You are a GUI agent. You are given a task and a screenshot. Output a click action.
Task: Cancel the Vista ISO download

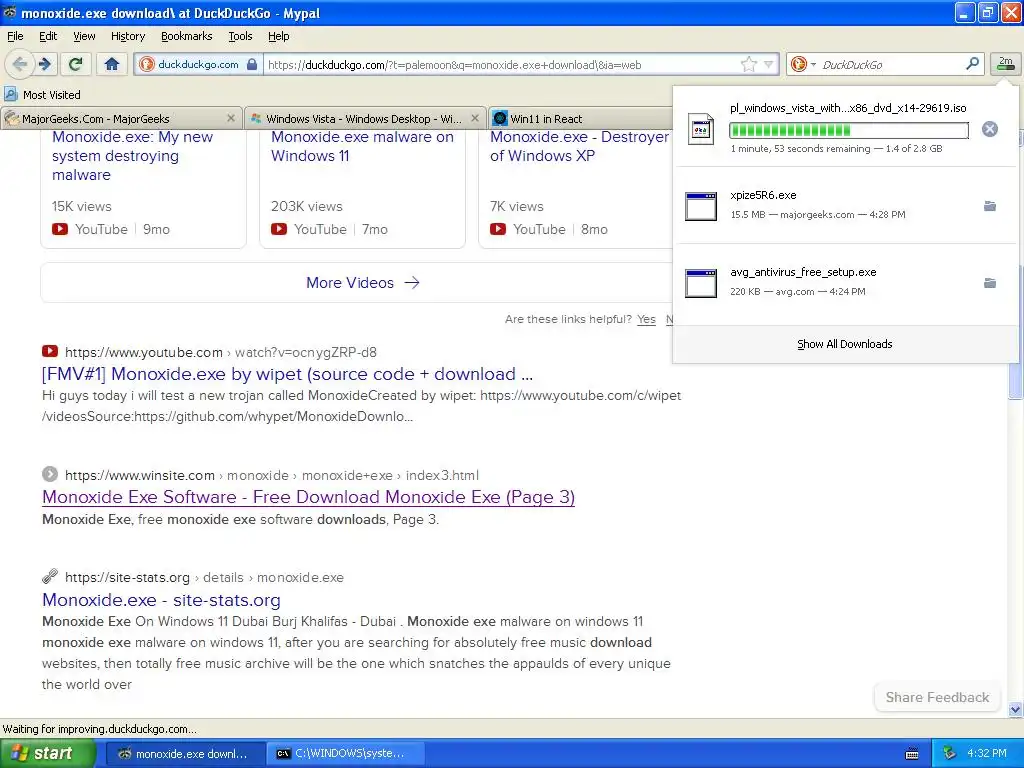point(989,129)
